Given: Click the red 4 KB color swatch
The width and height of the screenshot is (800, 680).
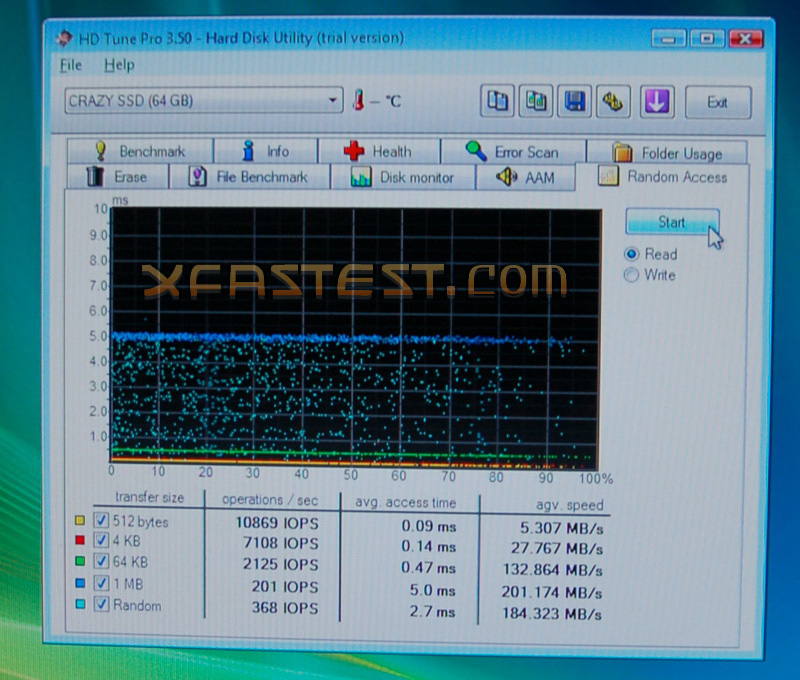Looking at the screenshot, I should point(80,540).
